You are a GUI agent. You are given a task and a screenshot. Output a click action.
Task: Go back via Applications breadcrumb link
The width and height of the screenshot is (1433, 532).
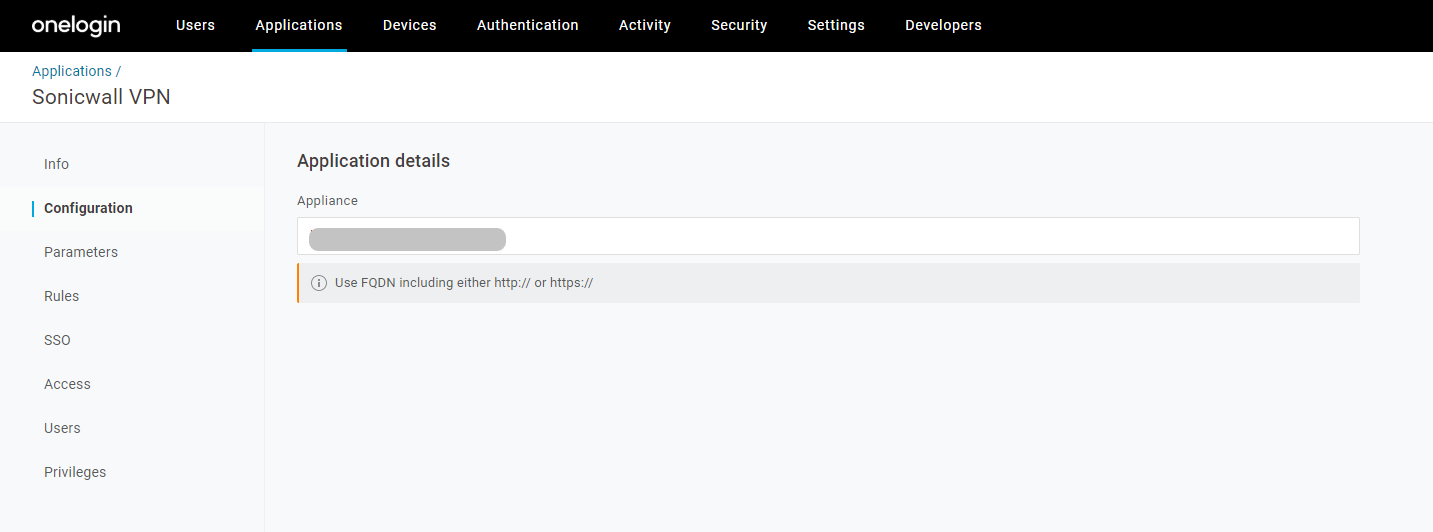point(72,71)
